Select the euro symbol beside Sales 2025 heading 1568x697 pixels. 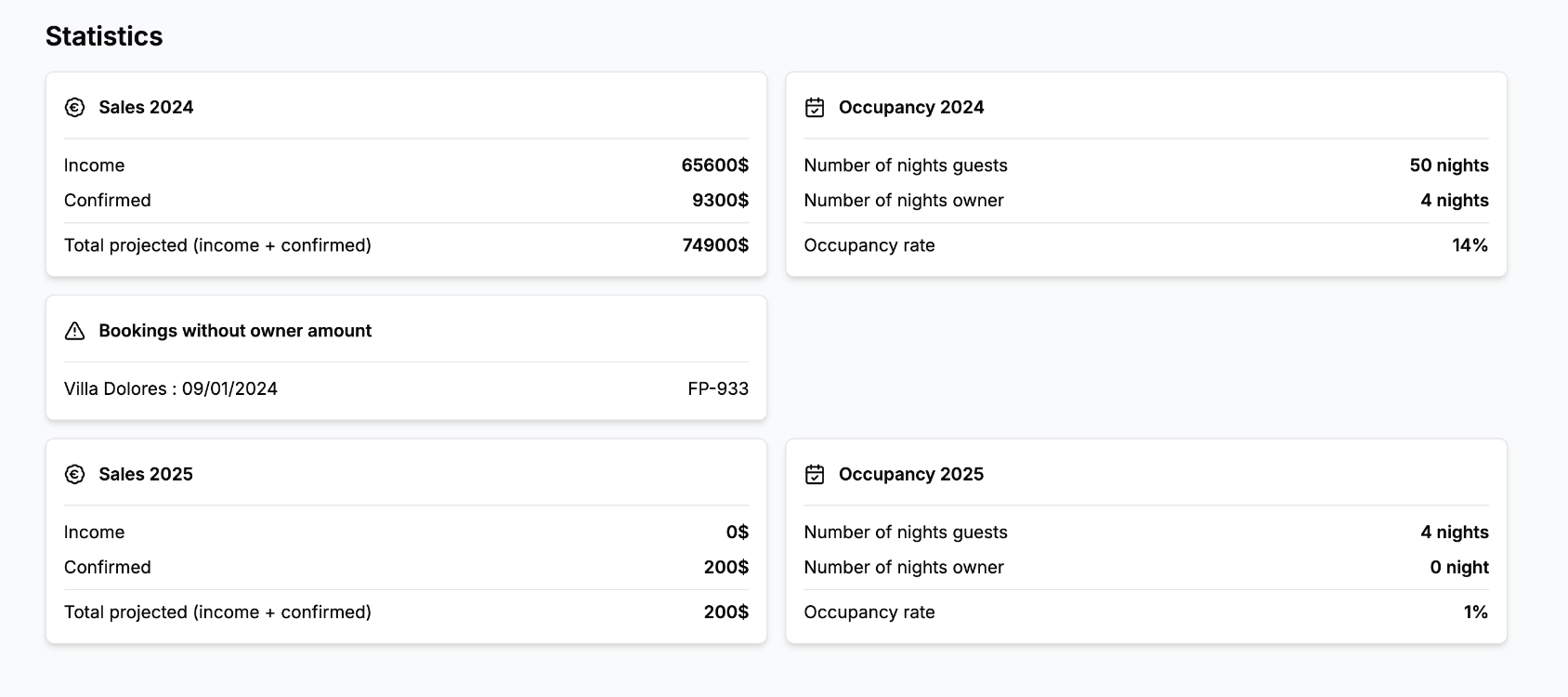(74, 474)
